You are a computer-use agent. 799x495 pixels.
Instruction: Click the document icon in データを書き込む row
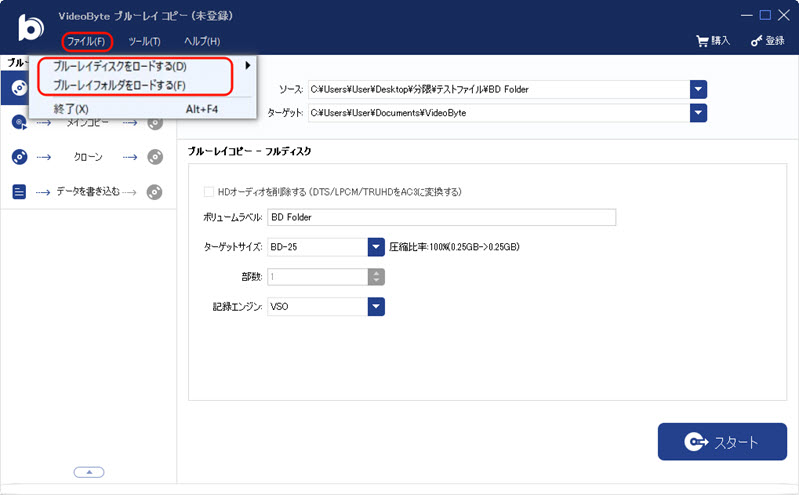coord(19,192)
